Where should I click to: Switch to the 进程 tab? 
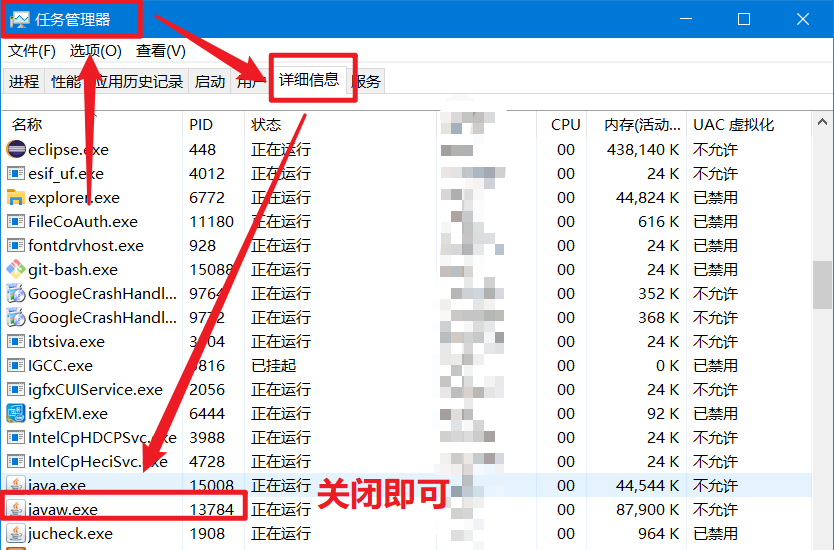click(x=24, y=81)
